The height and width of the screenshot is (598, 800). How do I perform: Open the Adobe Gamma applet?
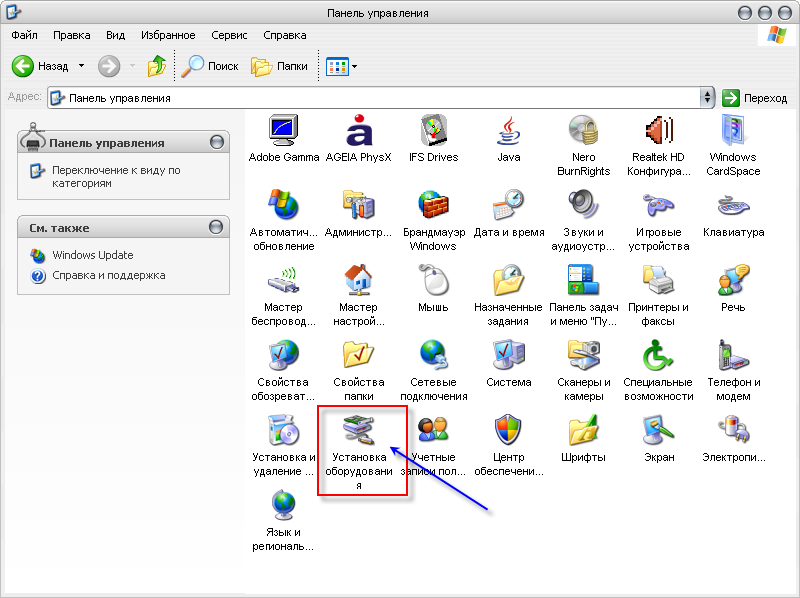284,138
